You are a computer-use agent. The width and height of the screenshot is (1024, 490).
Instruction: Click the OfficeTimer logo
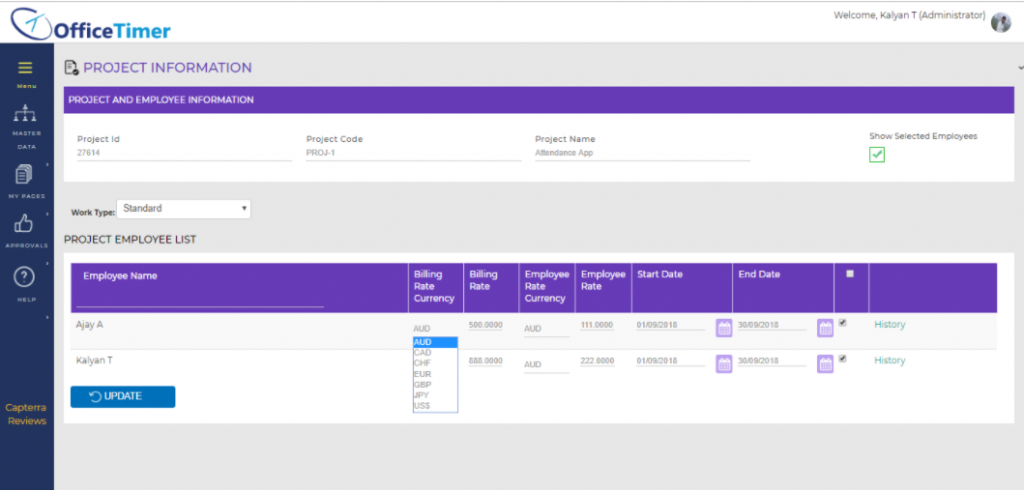[x=91, y=25]
